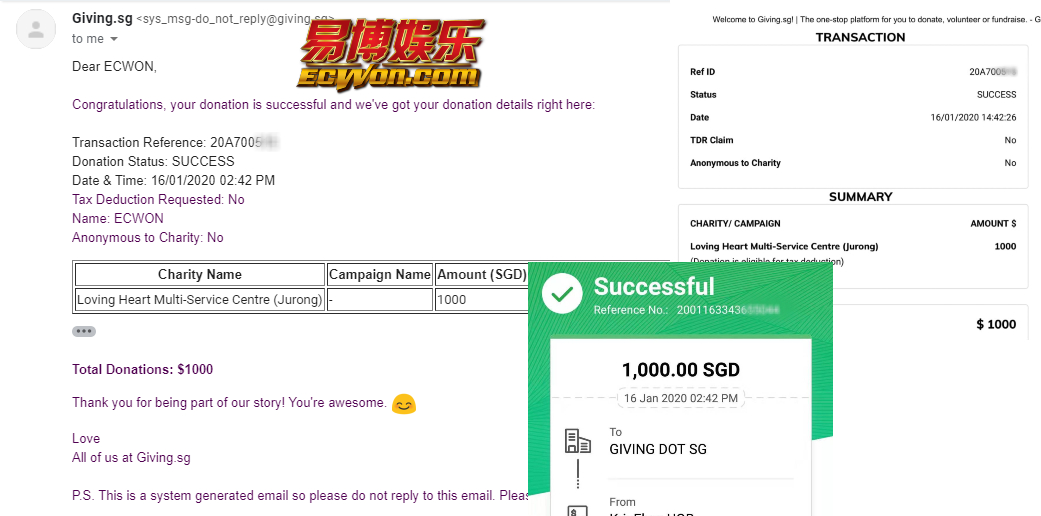Select the Charity Name table header

click(200, 274)
